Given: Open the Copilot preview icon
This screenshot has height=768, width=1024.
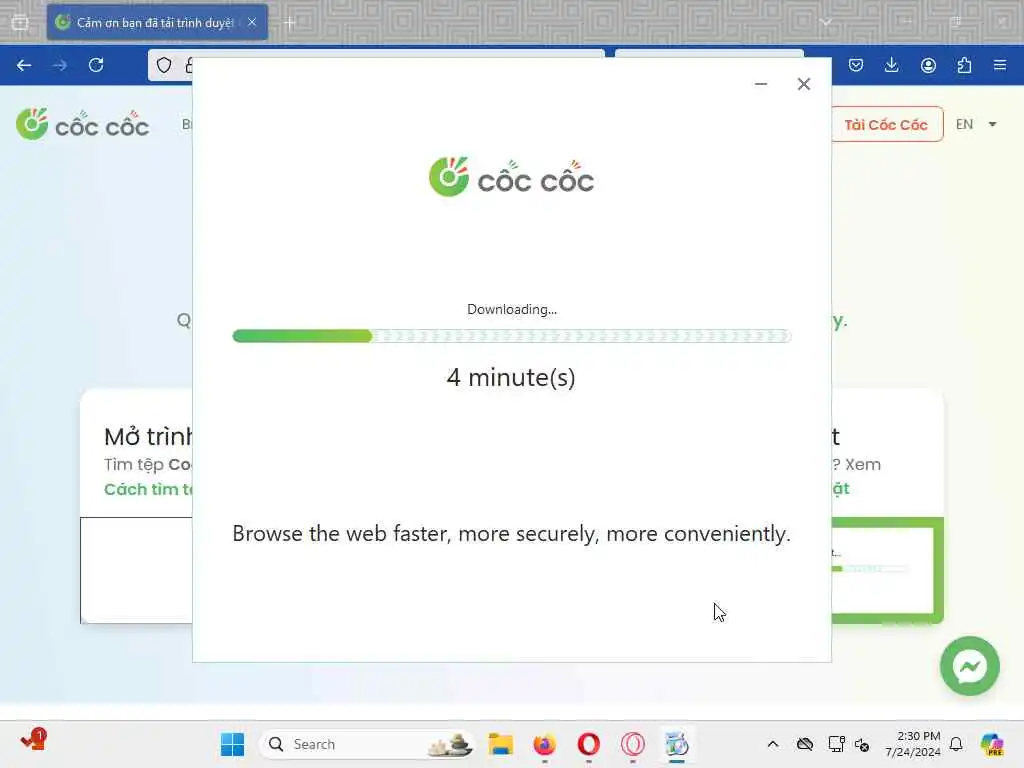Looking at the screenshot, I should [992, 744].
